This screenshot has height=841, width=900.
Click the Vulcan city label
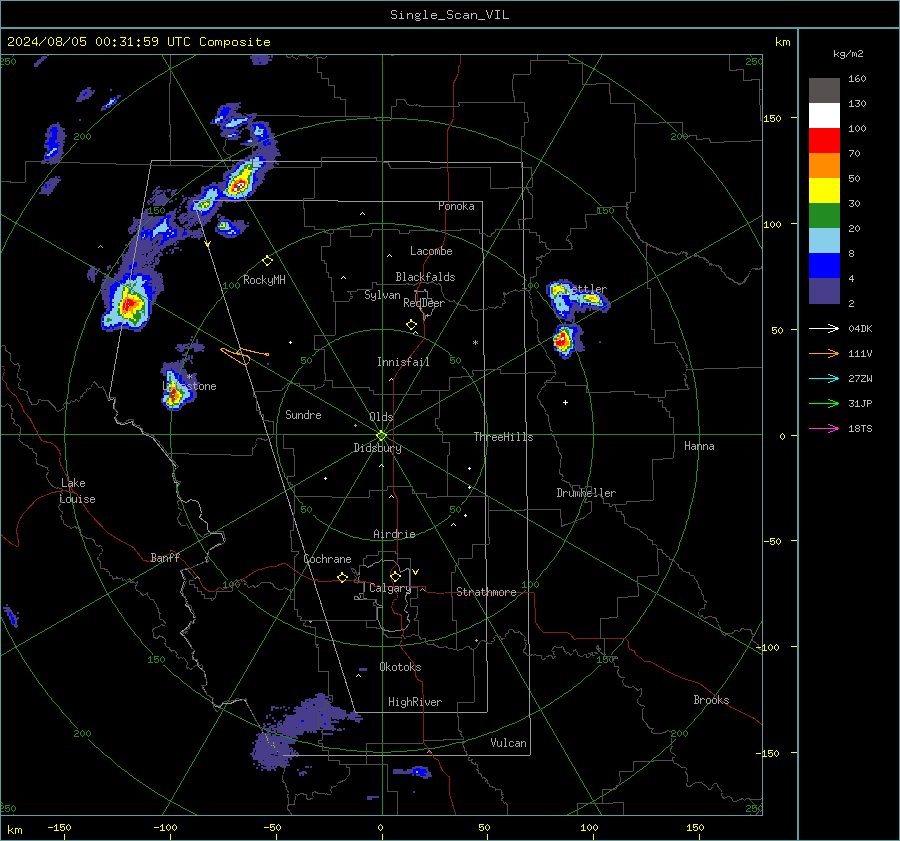point(508,743)
